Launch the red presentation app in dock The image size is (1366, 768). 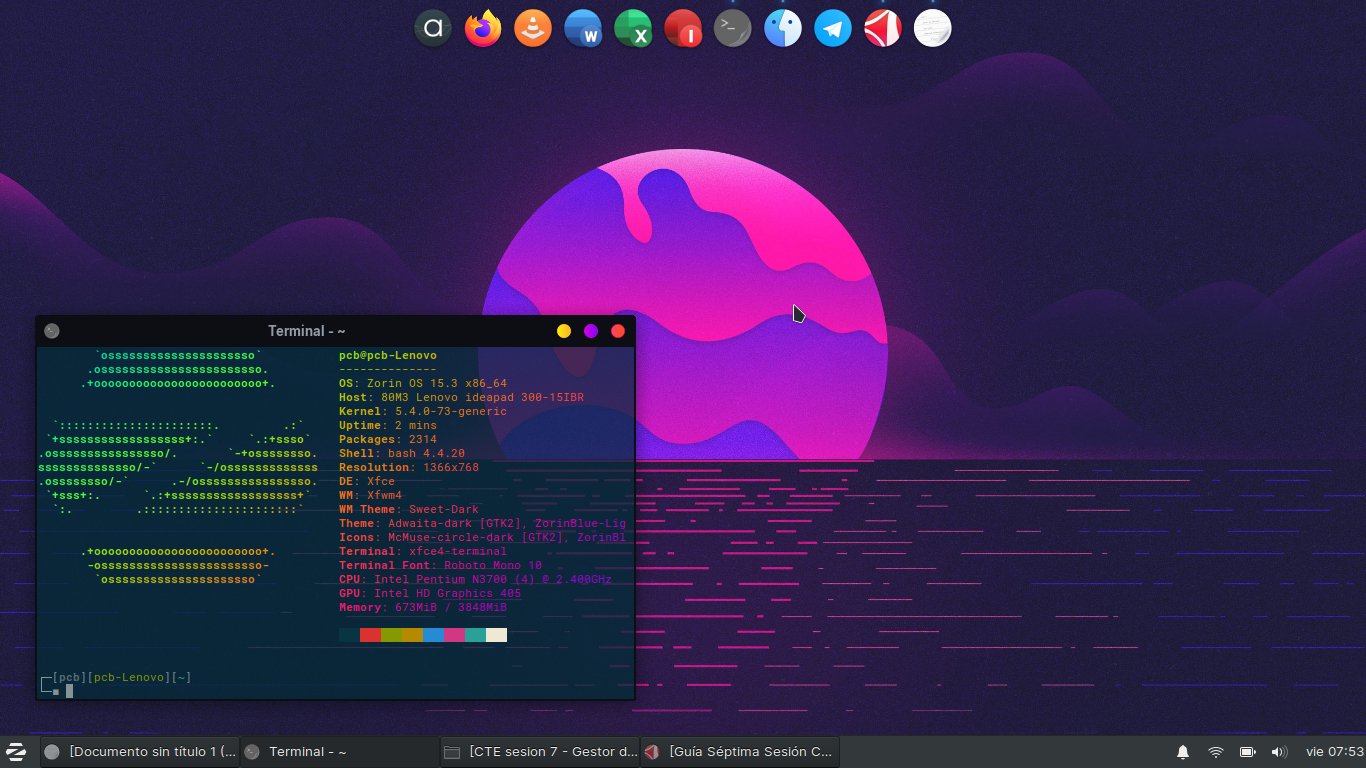[683, 29]
